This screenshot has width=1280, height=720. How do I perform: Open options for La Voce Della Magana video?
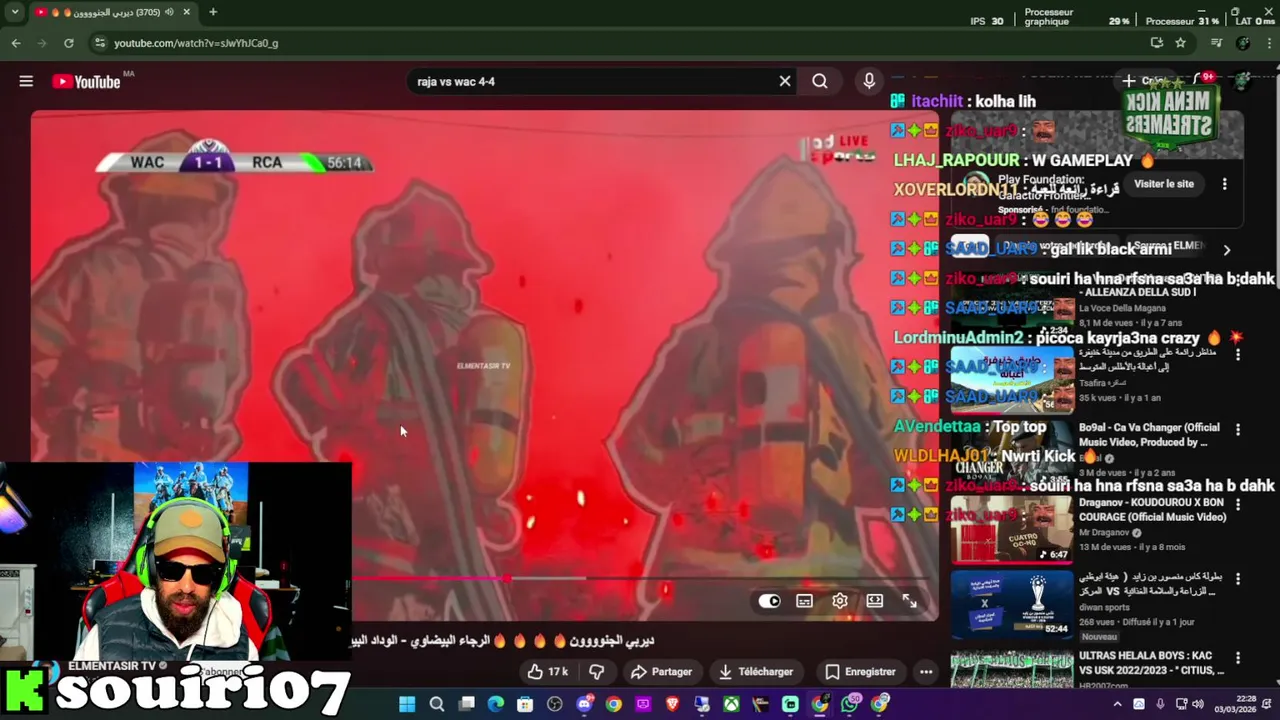click(x=1238, y=281)
